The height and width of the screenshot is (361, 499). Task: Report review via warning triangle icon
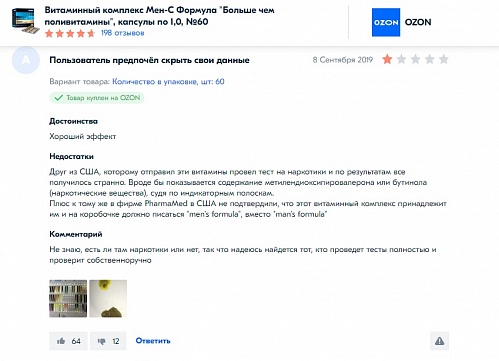pos(439,341)
